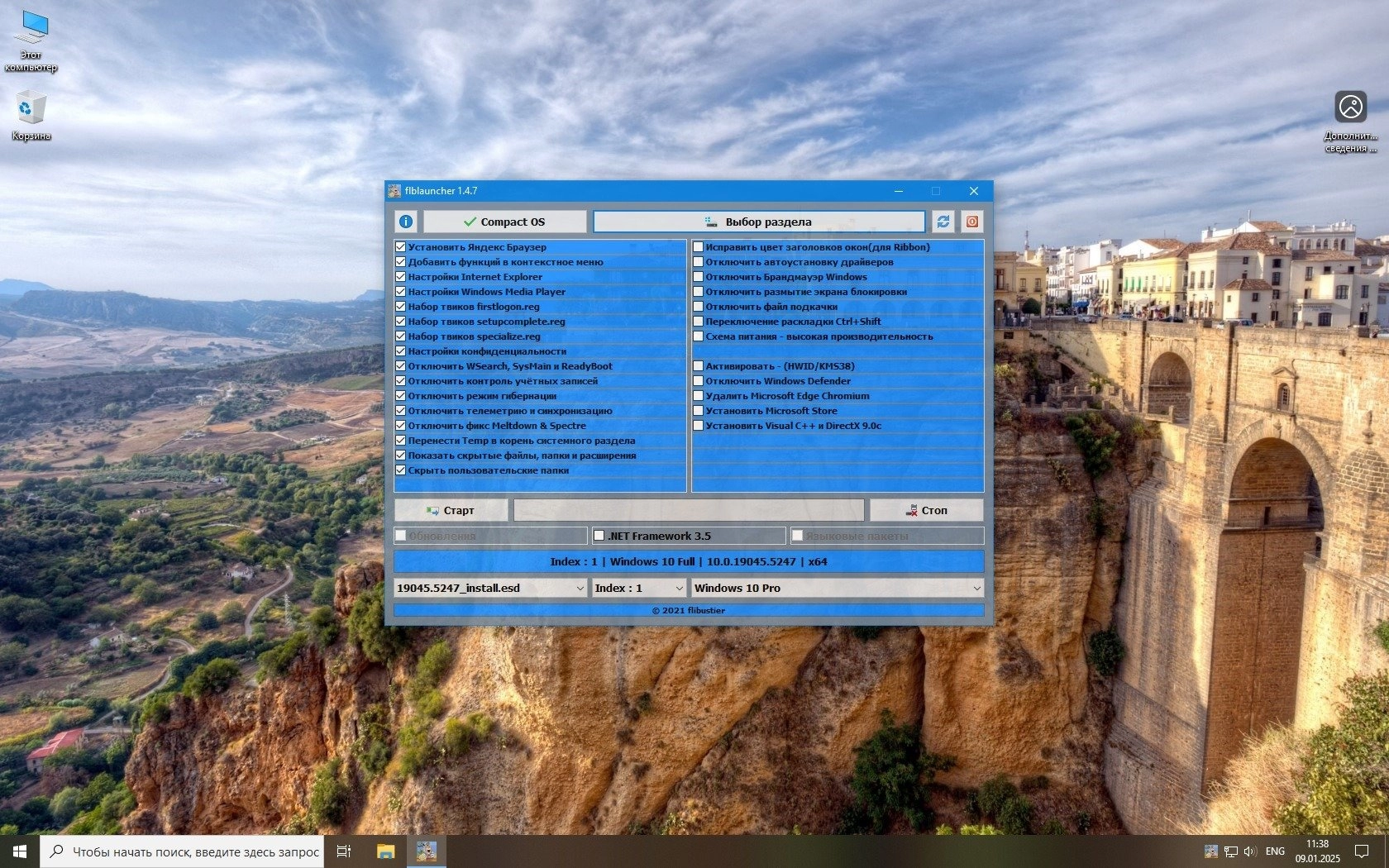Click the 'flblauncher 1.4.7' window title

click(x=441, y=191)
